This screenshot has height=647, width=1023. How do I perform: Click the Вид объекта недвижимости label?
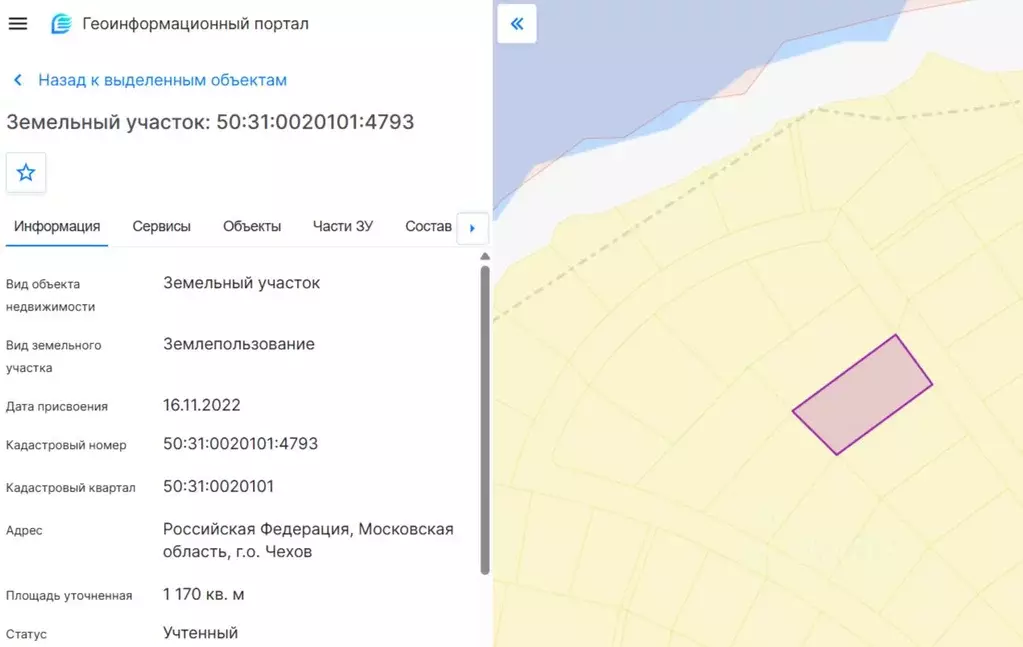click(x=50, y=295)
